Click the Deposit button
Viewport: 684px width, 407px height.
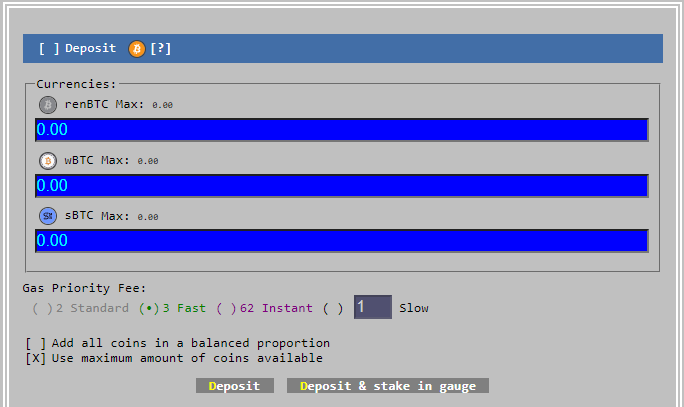pyautogui.click(x=235, y=386)
